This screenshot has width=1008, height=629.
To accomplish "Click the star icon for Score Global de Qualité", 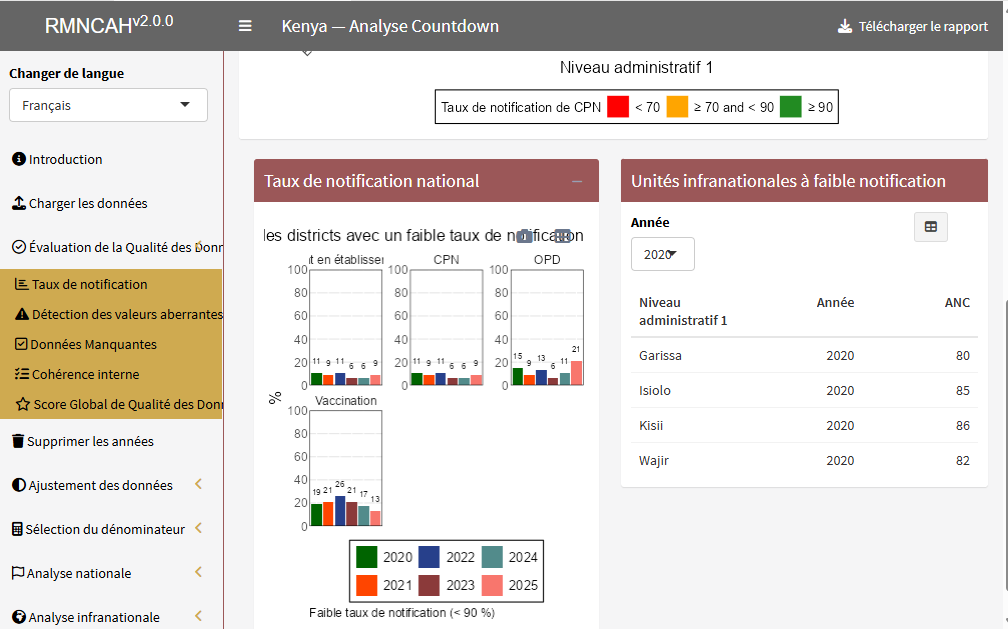I will tap(22, 404).
